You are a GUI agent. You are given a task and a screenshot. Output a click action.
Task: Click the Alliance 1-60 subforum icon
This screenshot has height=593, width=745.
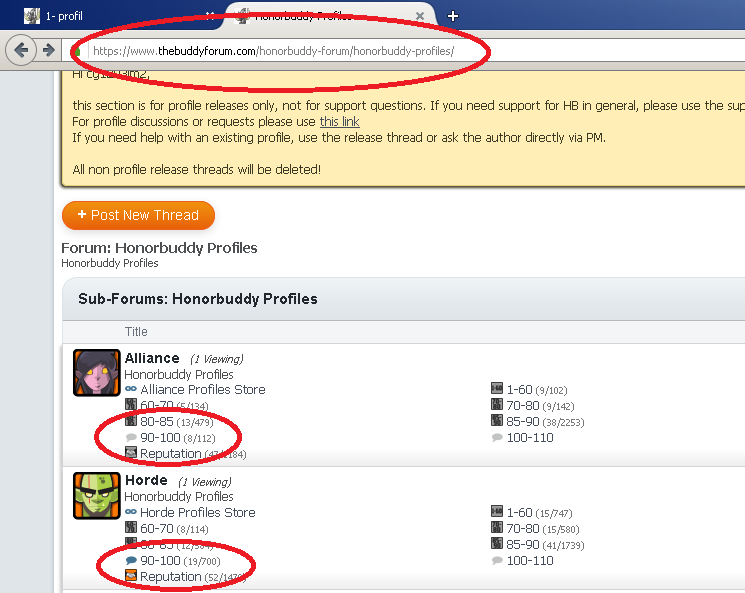(497, 389)
